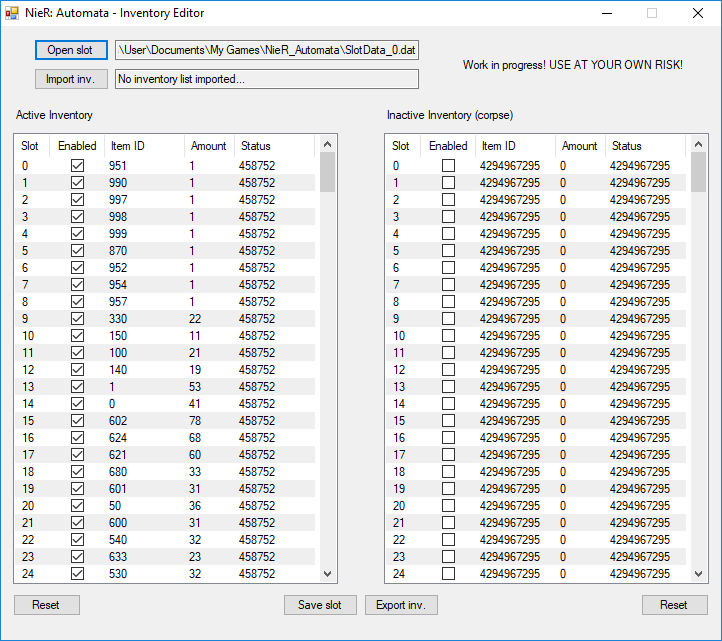Select Item ID 4294967295 in inactive slot 15
722x641 pixels.
click(510, 421)
